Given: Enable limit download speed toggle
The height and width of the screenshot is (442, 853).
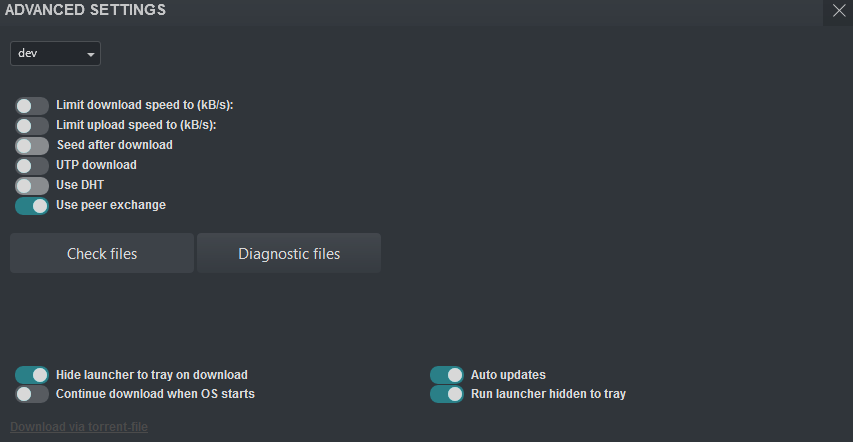Looking at the screenshot, I should (32, 105).
